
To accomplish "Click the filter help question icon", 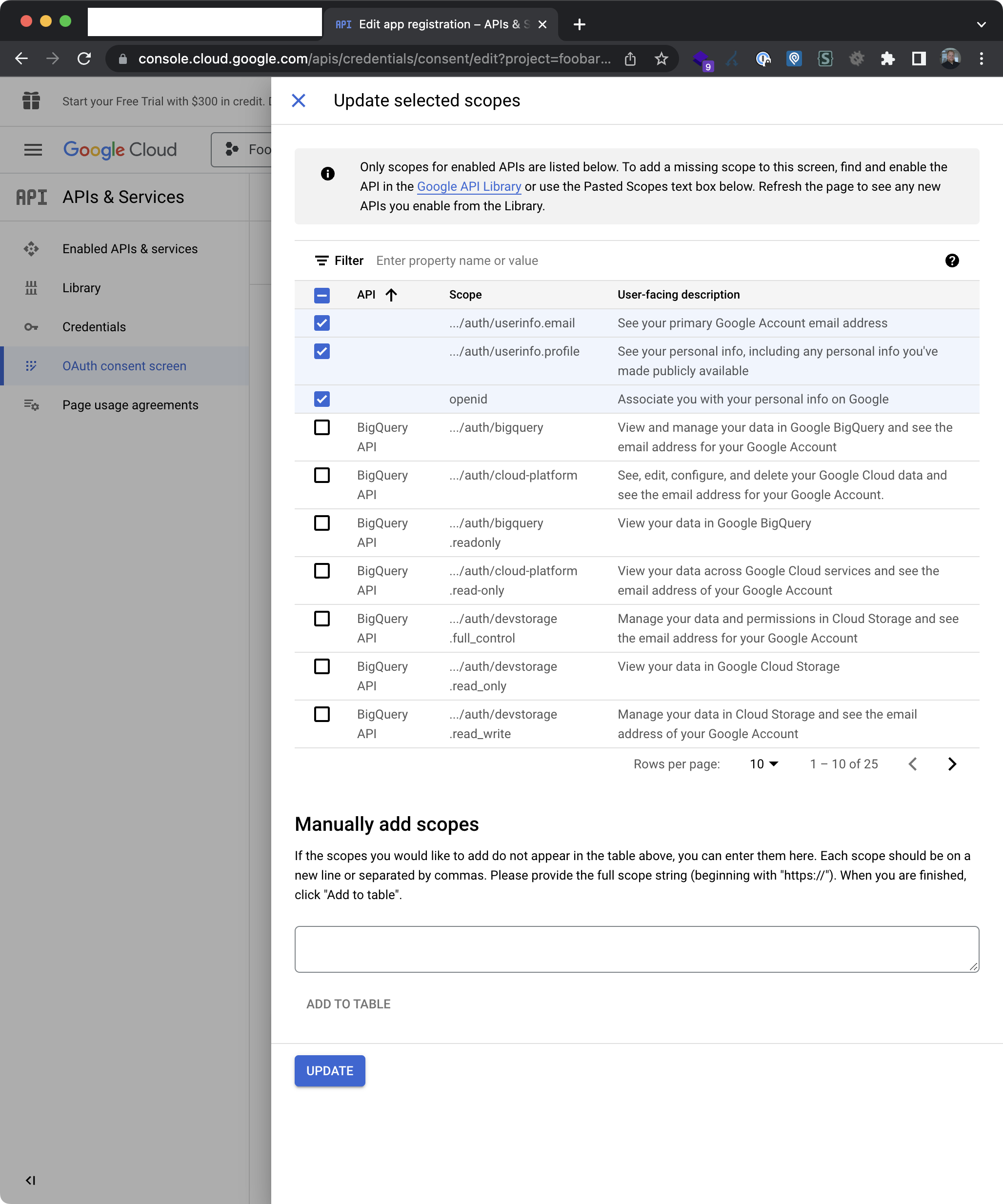I will coord(951,261).
